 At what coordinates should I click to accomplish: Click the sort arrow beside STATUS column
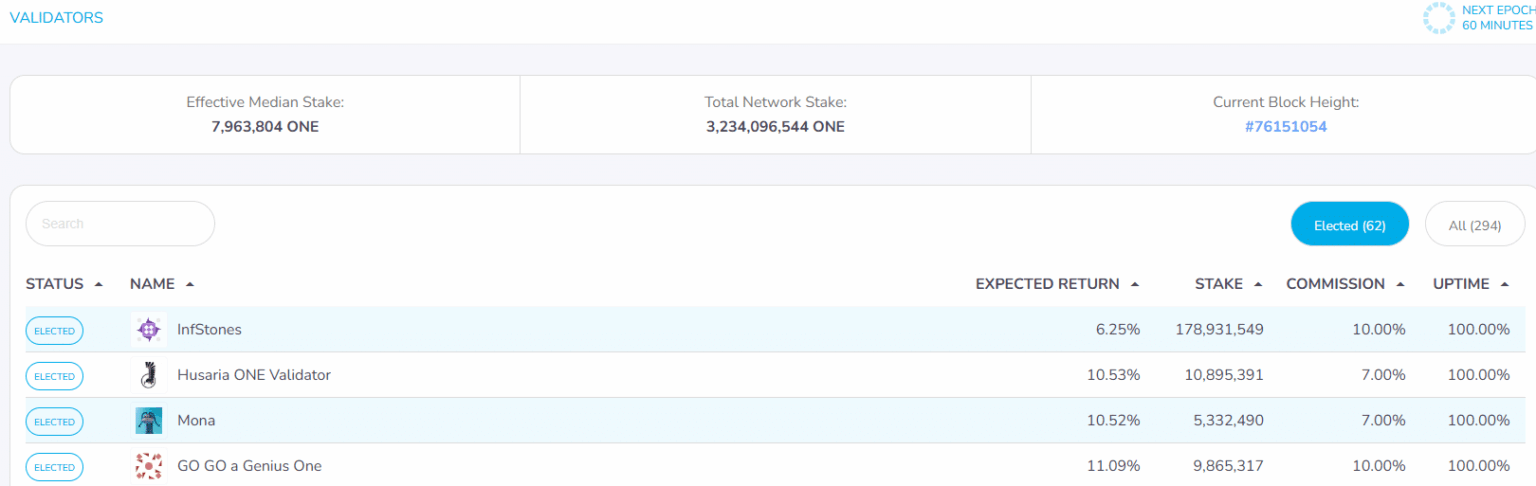(98, 284)
